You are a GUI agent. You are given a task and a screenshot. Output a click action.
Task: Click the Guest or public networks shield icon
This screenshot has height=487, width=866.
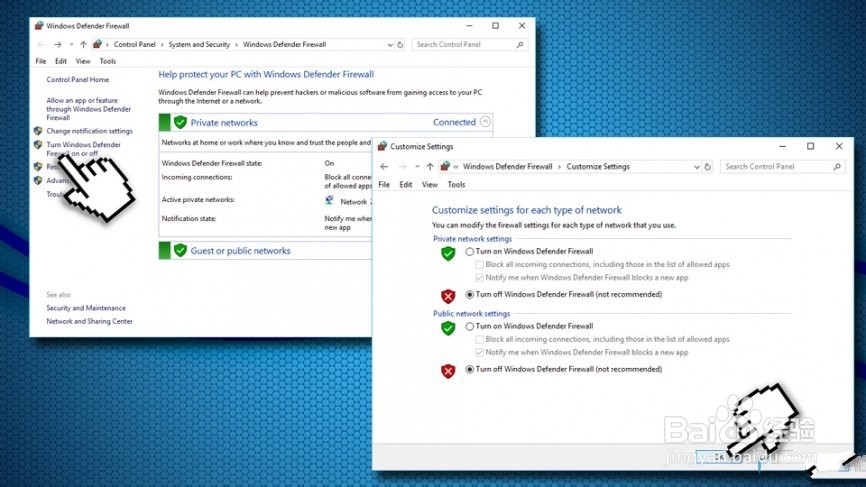(180, 250)
